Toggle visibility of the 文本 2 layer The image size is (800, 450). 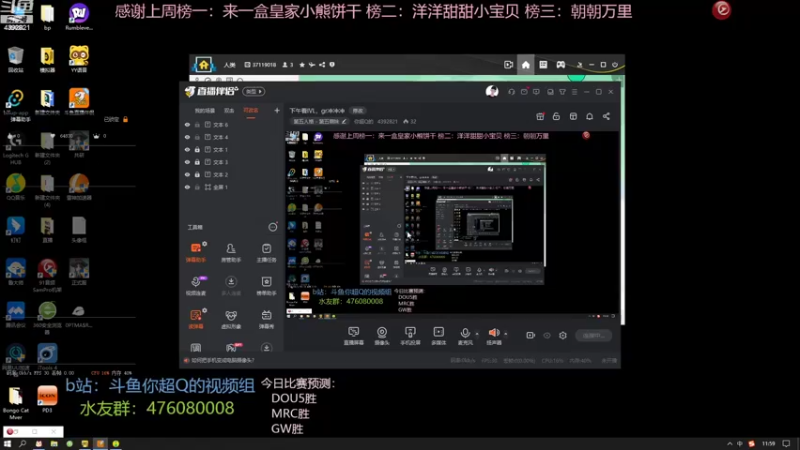pos(187,174)
